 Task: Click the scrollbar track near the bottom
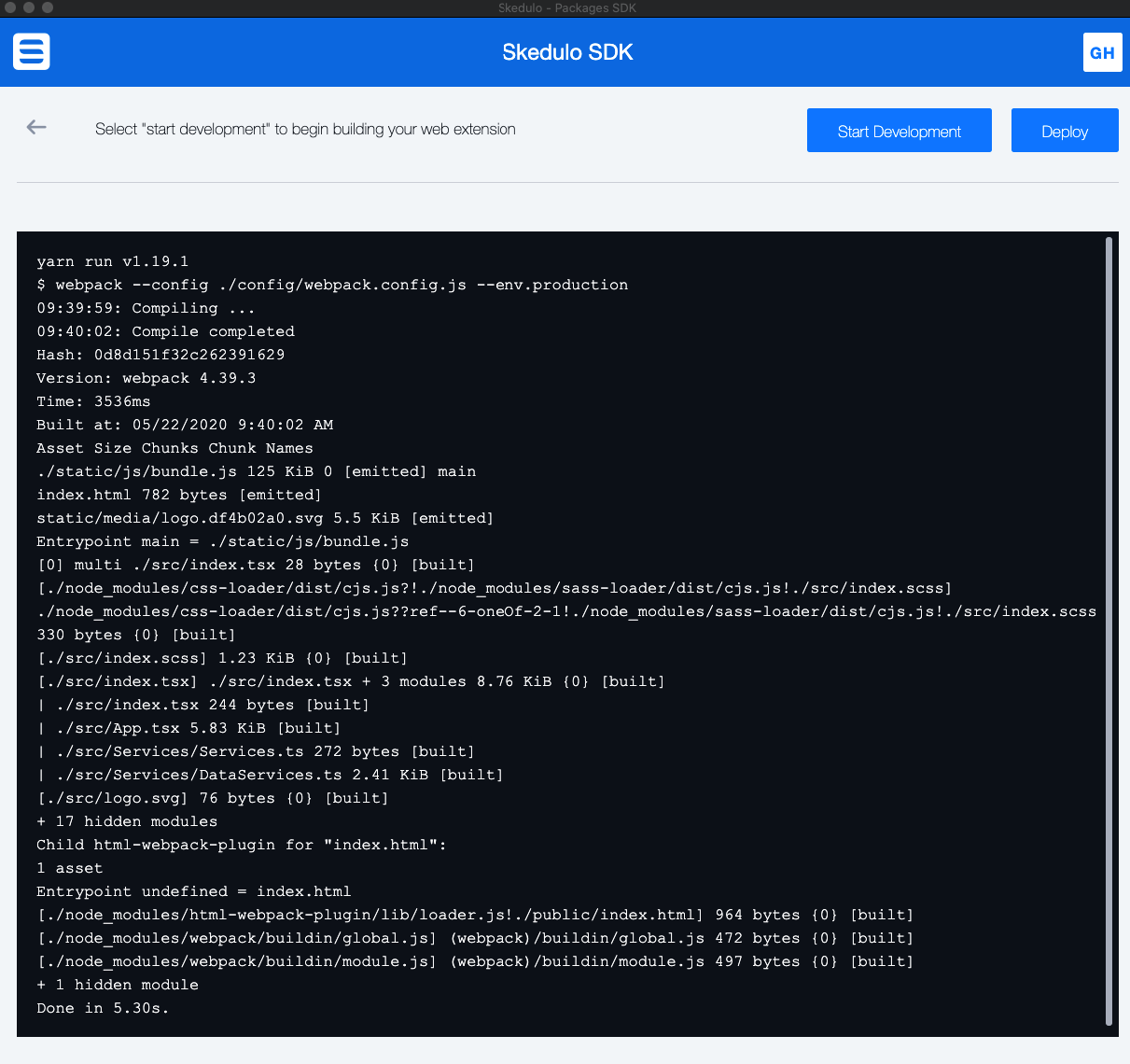(1110, 980)
